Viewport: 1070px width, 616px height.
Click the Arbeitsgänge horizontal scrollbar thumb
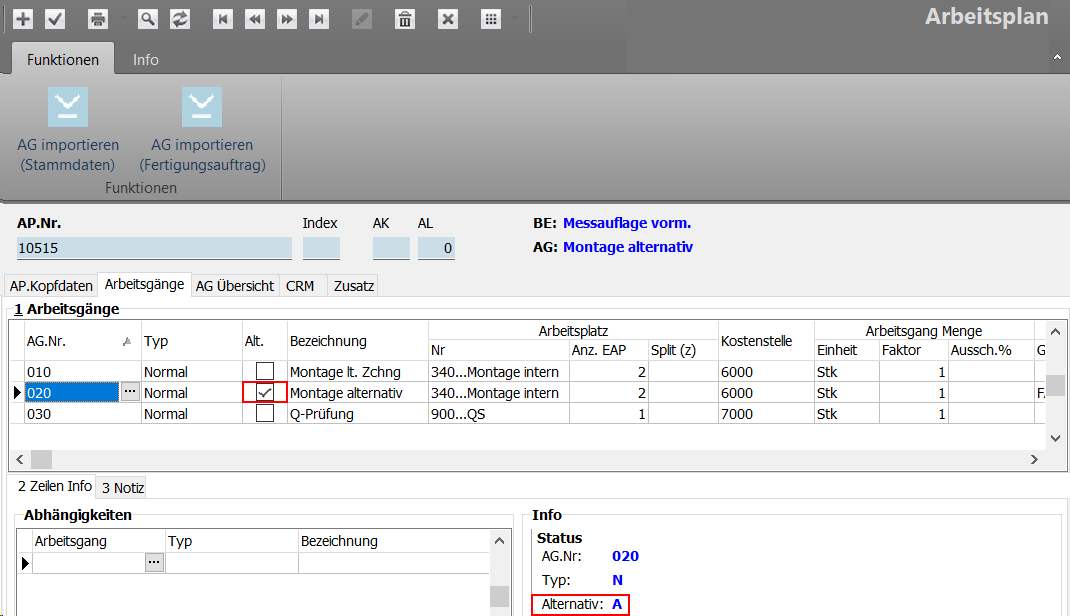41,459
